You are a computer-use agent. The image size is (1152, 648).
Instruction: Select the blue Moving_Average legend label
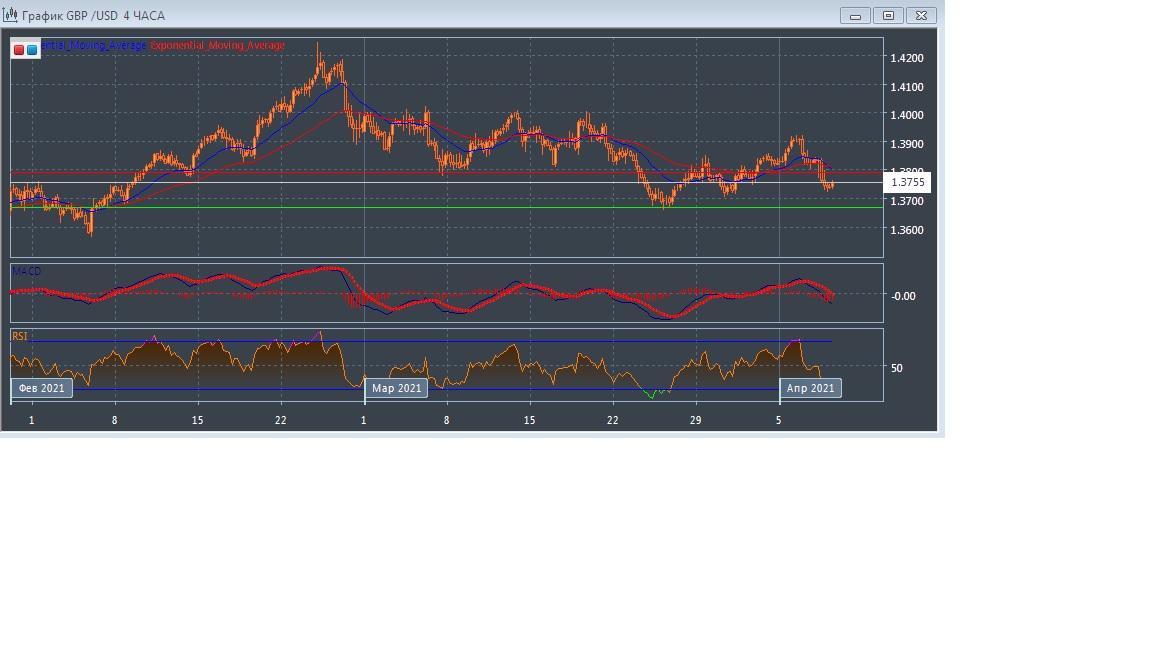point(93,46)
